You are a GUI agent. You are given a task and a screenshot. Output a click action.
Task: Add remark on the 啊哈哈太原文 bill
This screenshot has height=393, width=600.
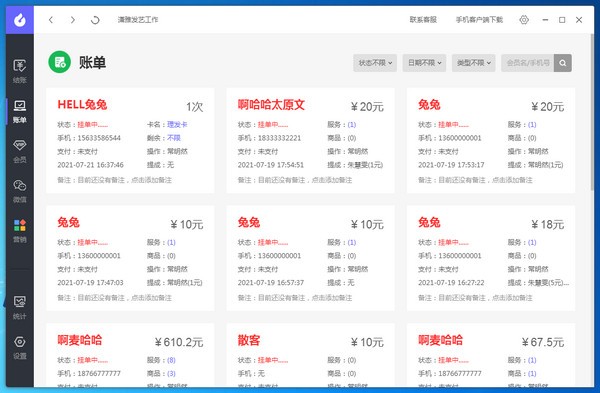(x=295, y=180)
